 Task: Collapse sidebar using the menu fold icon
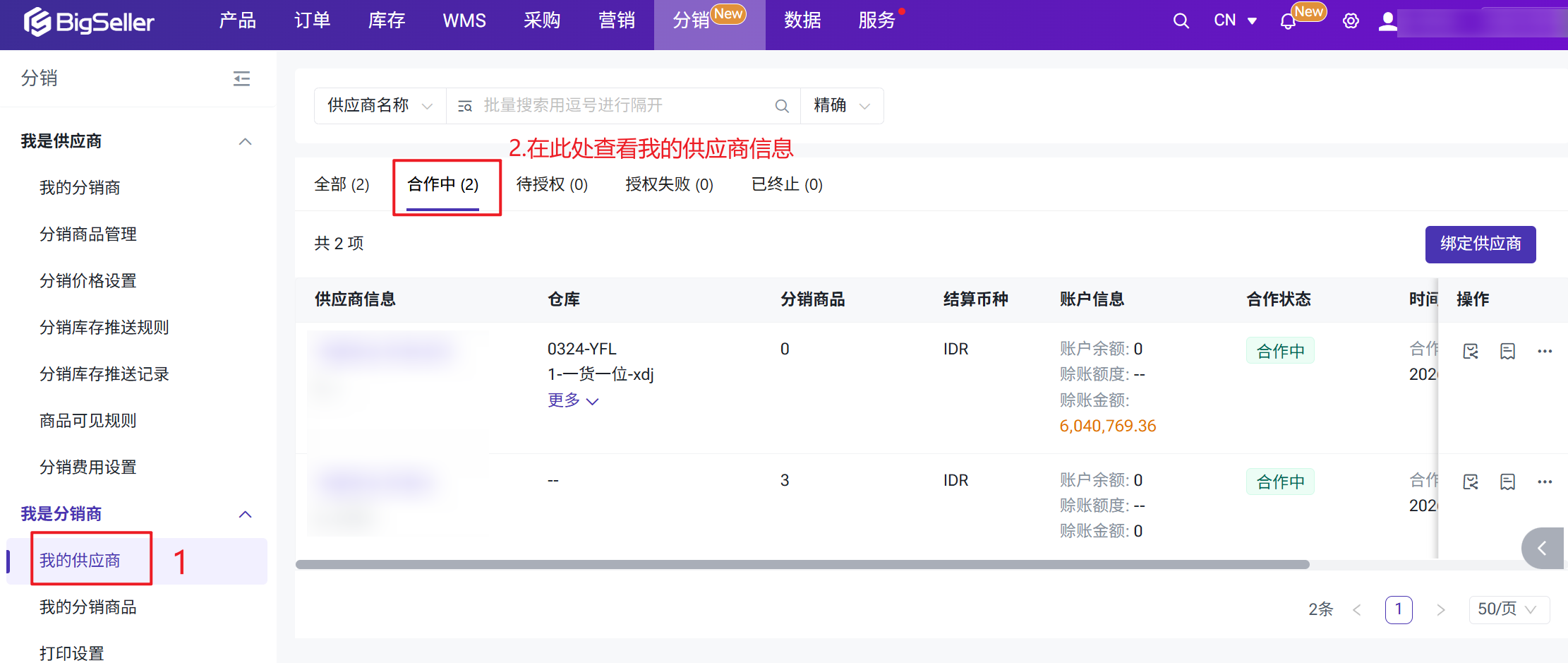241,78
